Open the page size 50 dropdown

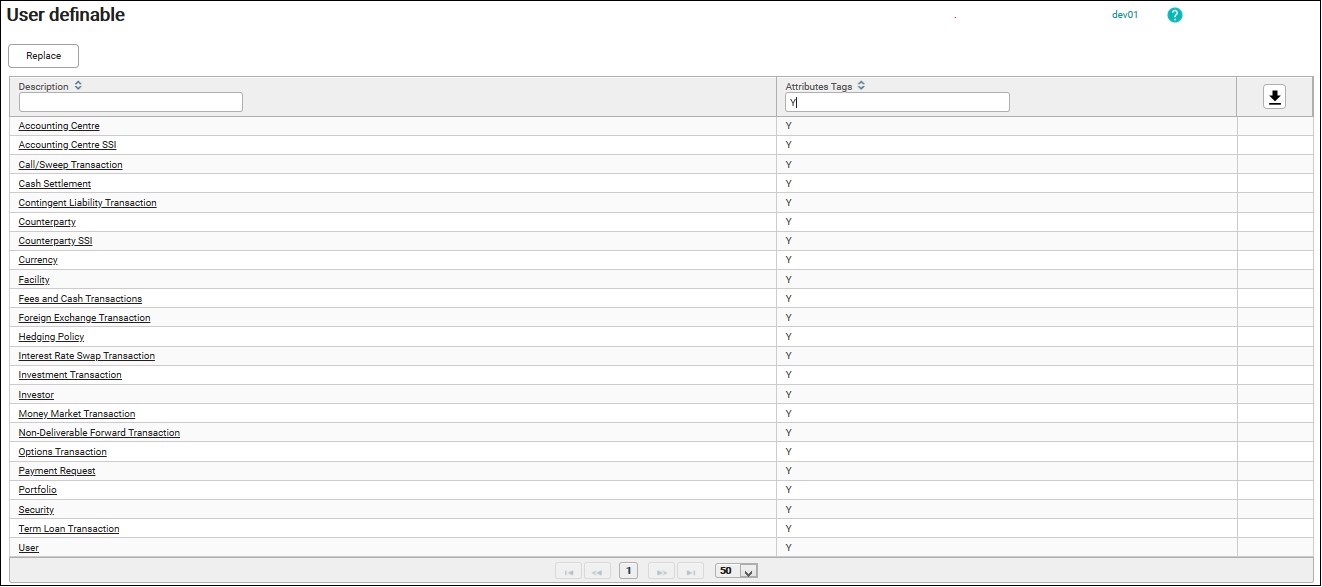coord(749,571)
